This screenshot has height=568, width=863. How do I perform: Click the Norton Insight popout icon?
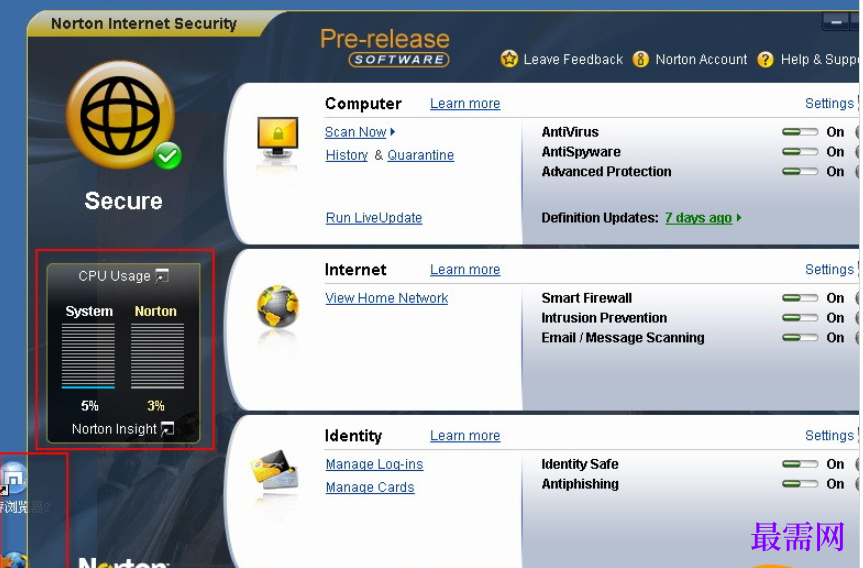point(167,429)
